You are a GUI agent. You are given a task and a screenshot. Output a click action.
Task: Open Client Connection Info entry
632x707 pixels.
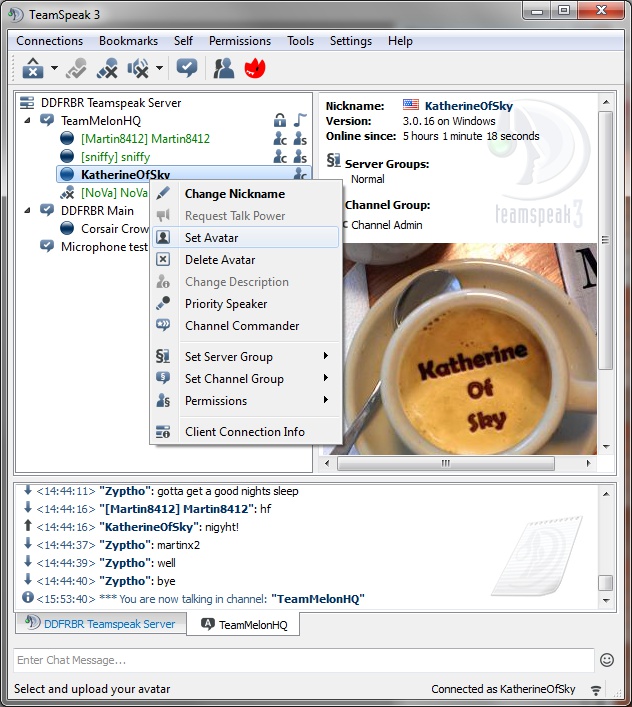246,432
